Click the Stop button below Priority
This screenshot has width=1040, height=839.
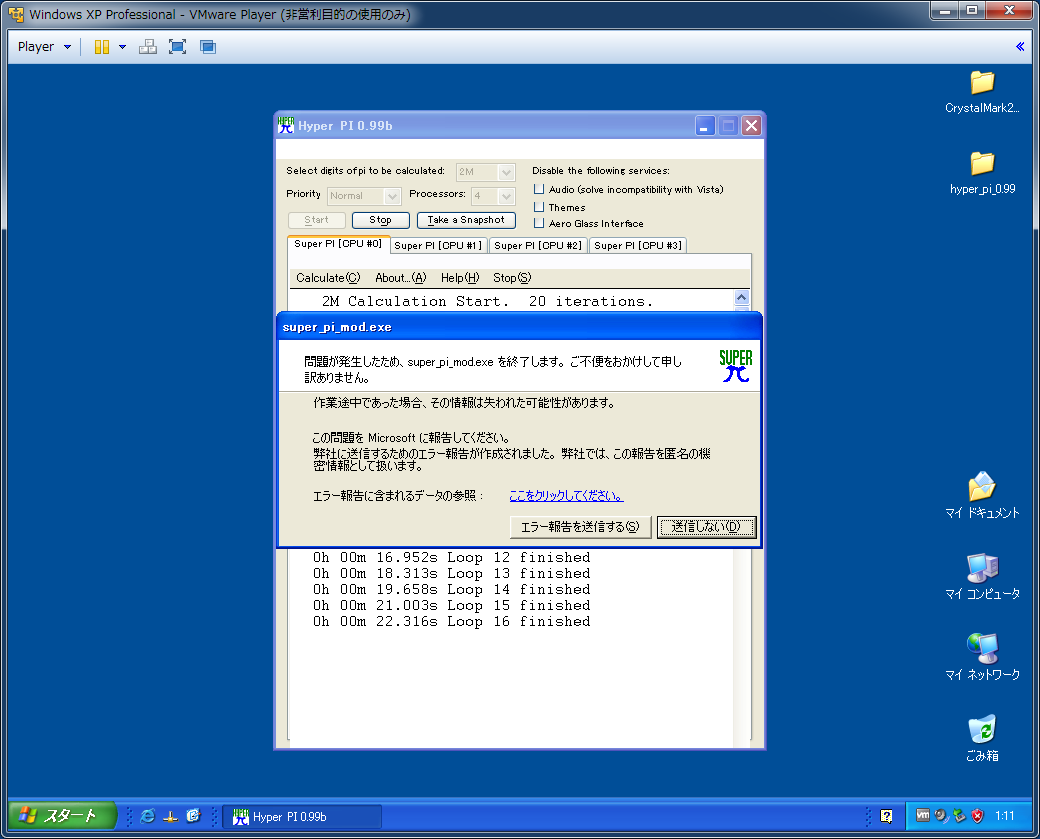380,220
